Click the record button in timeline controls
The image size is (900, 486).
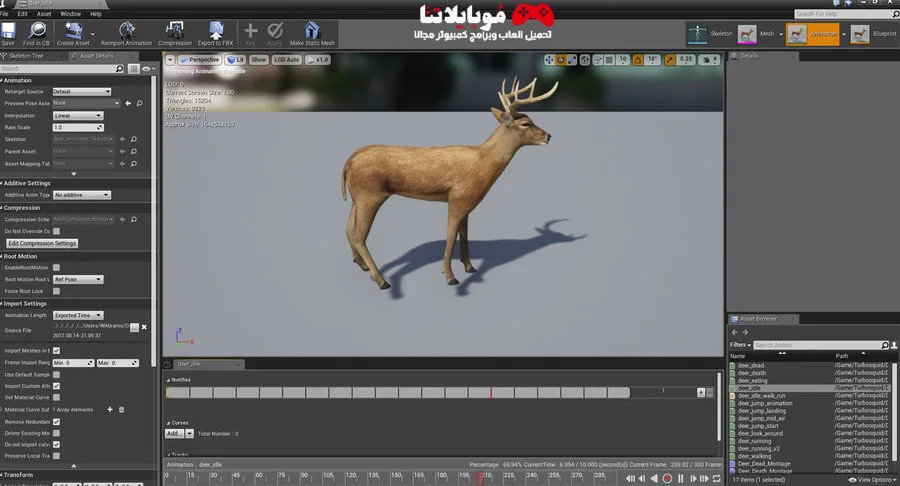coord(667,478)
